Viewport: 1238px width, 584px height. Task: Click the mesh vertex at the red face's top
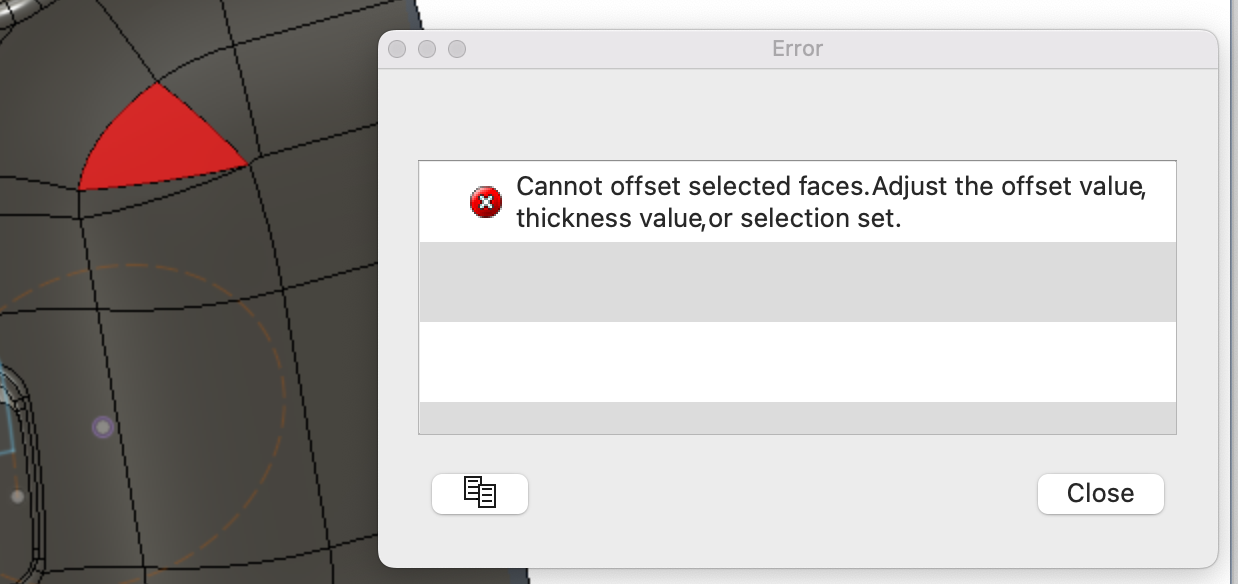(157, 83)
